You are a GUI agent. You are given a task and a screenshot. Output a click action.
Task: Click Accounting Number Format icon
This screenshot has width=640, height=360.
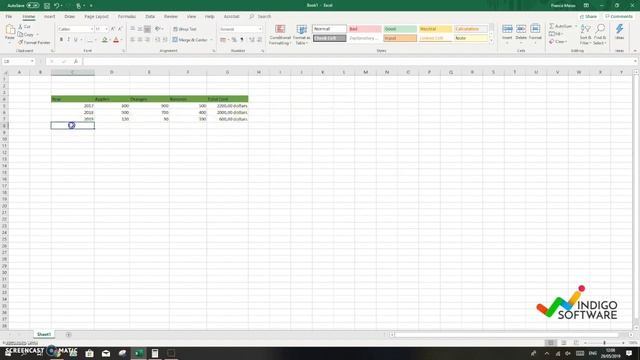point(222,40)
